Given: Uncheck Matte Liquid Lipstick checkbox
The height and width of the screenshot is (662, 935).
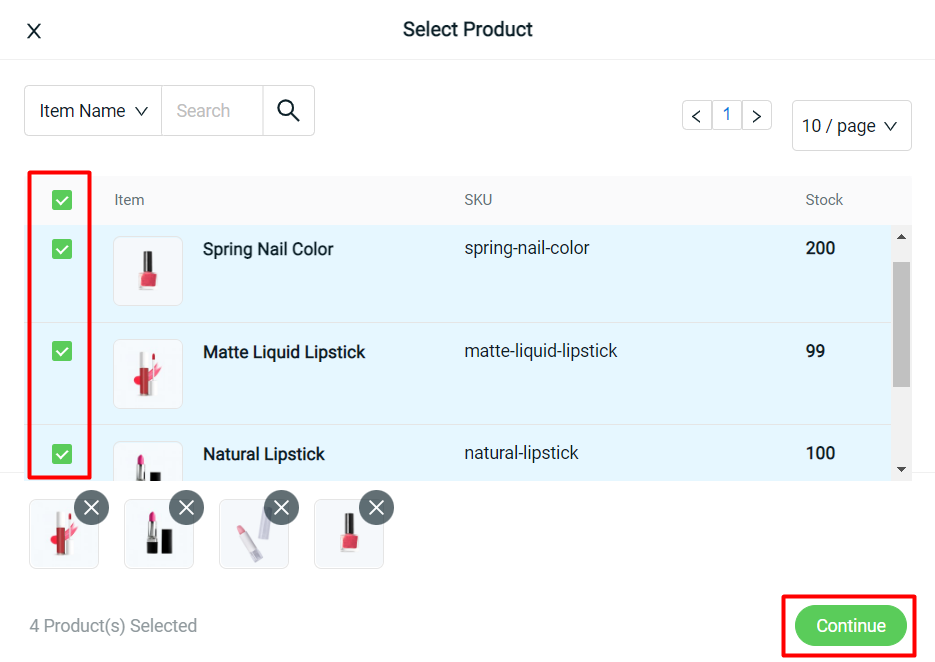Looking at the screenshot, I should (x=62, y=351).
